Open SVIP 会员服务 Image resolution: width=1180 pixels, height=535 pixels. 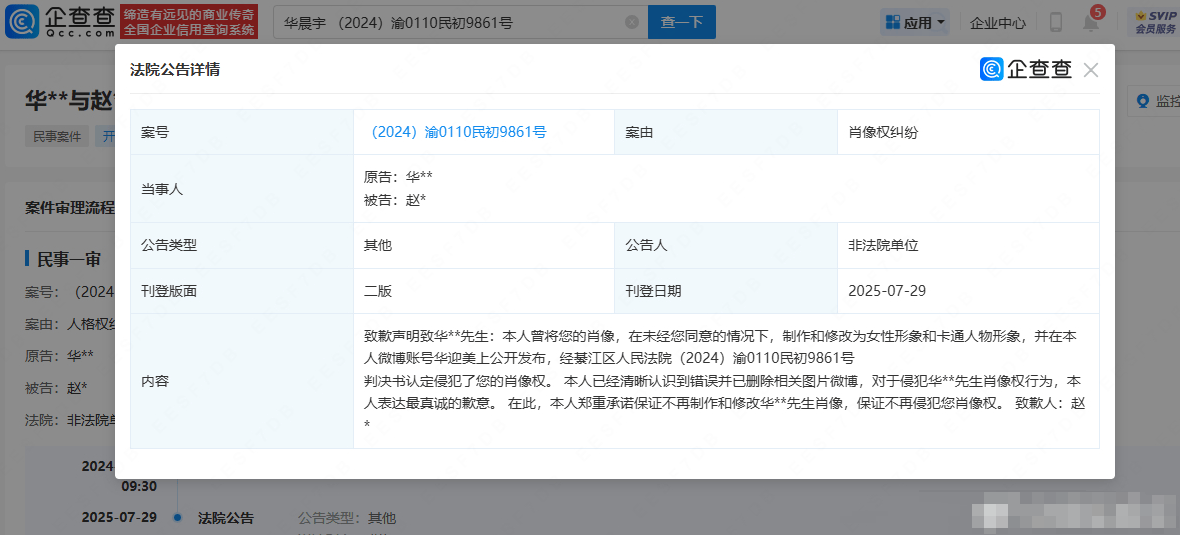tap(1155, 23)
